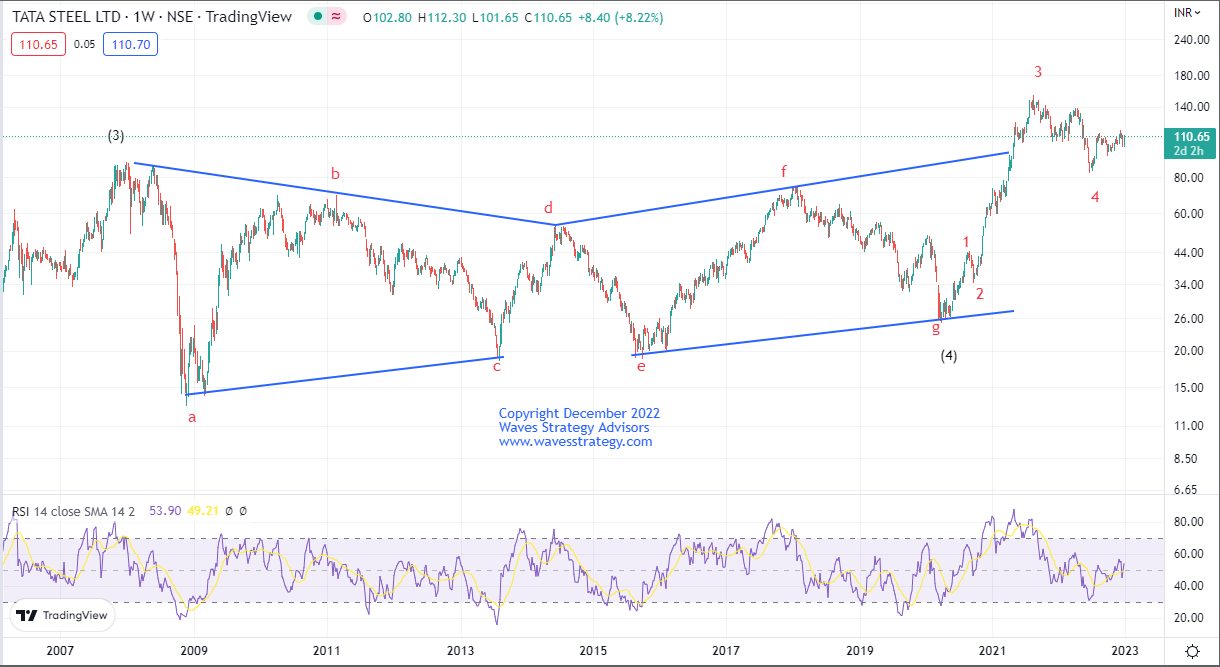Click the RSI value 53.90

(164, 511)
